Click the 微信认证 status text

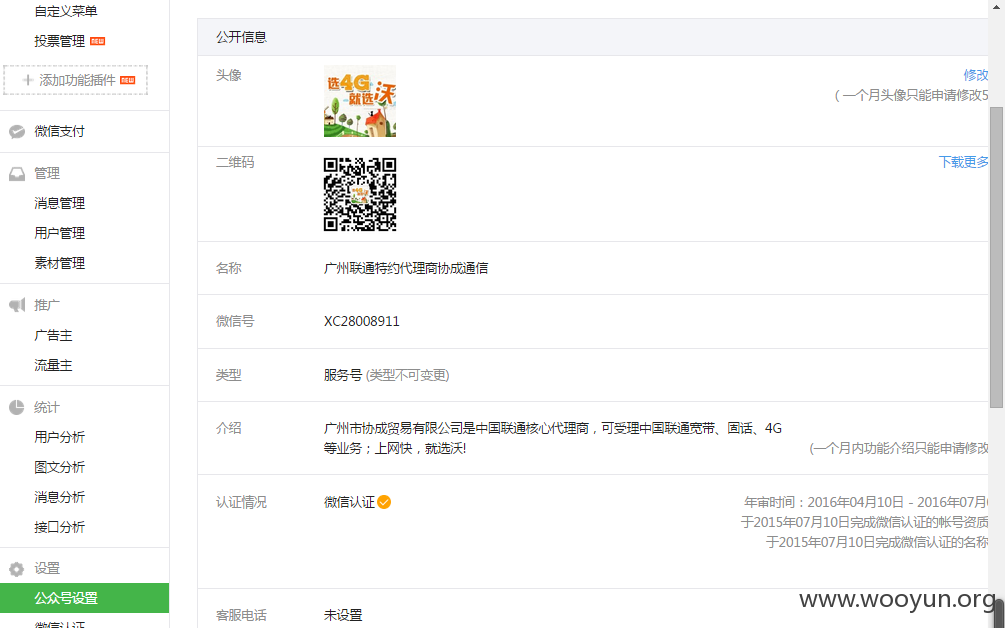tap(349, 502)
